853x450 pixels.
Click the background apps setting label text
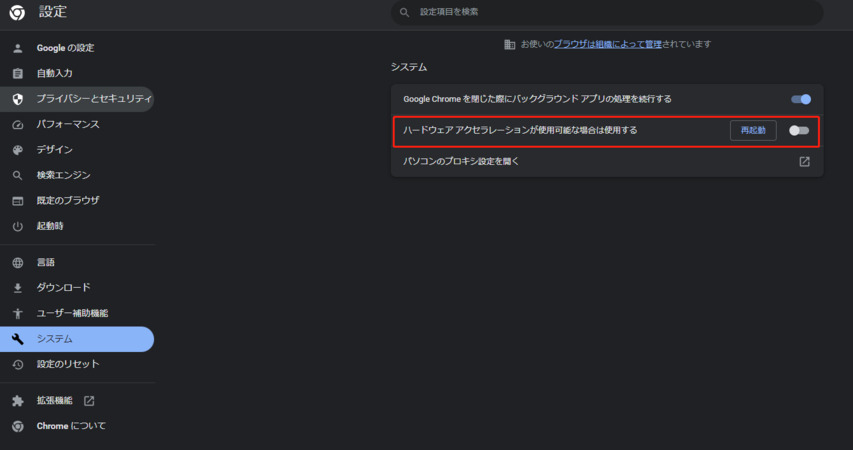[537, 99]
